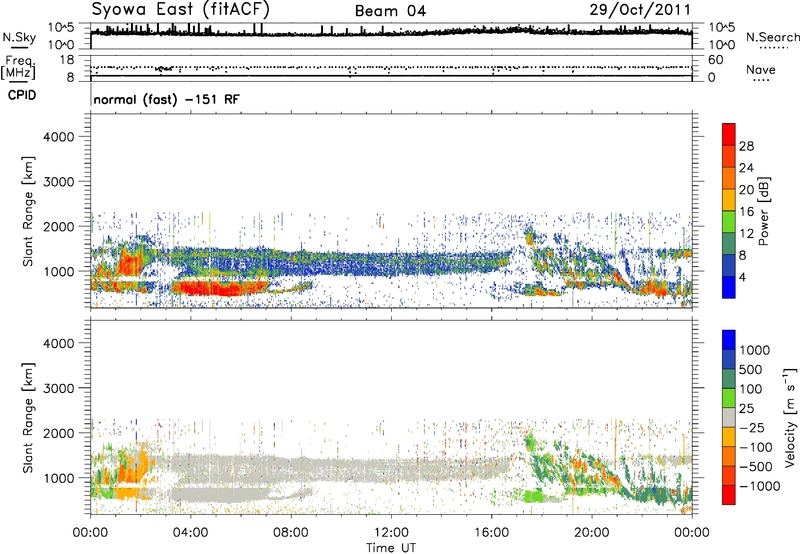800x554 pixels.
Task: Click the 3000 tick of the velocity panel
Action: tap(58, 388)
